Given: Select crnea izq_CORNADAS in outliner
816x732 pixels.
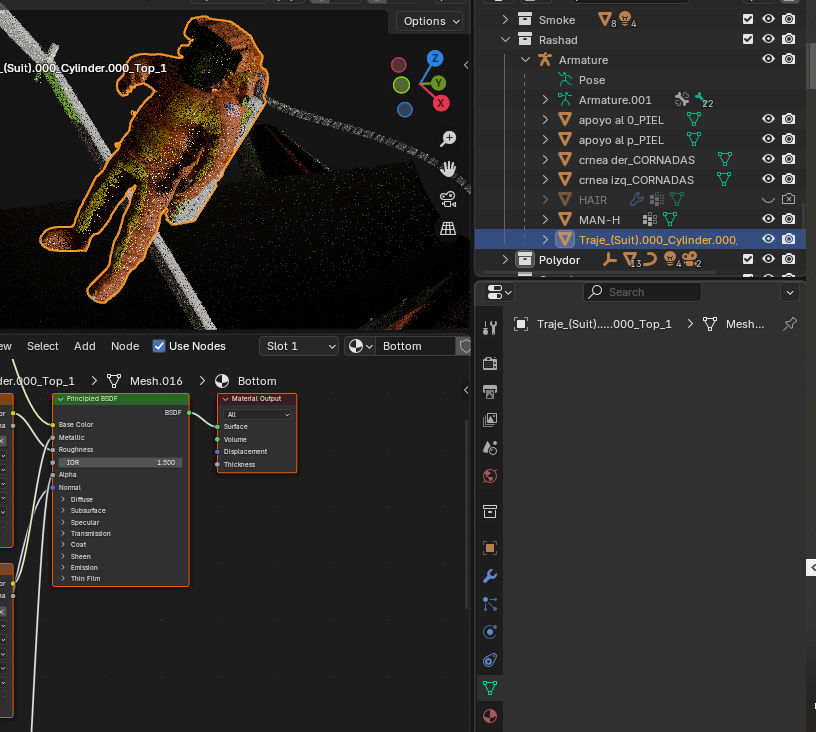Looking at the screenshot, I should pos(636,180).
